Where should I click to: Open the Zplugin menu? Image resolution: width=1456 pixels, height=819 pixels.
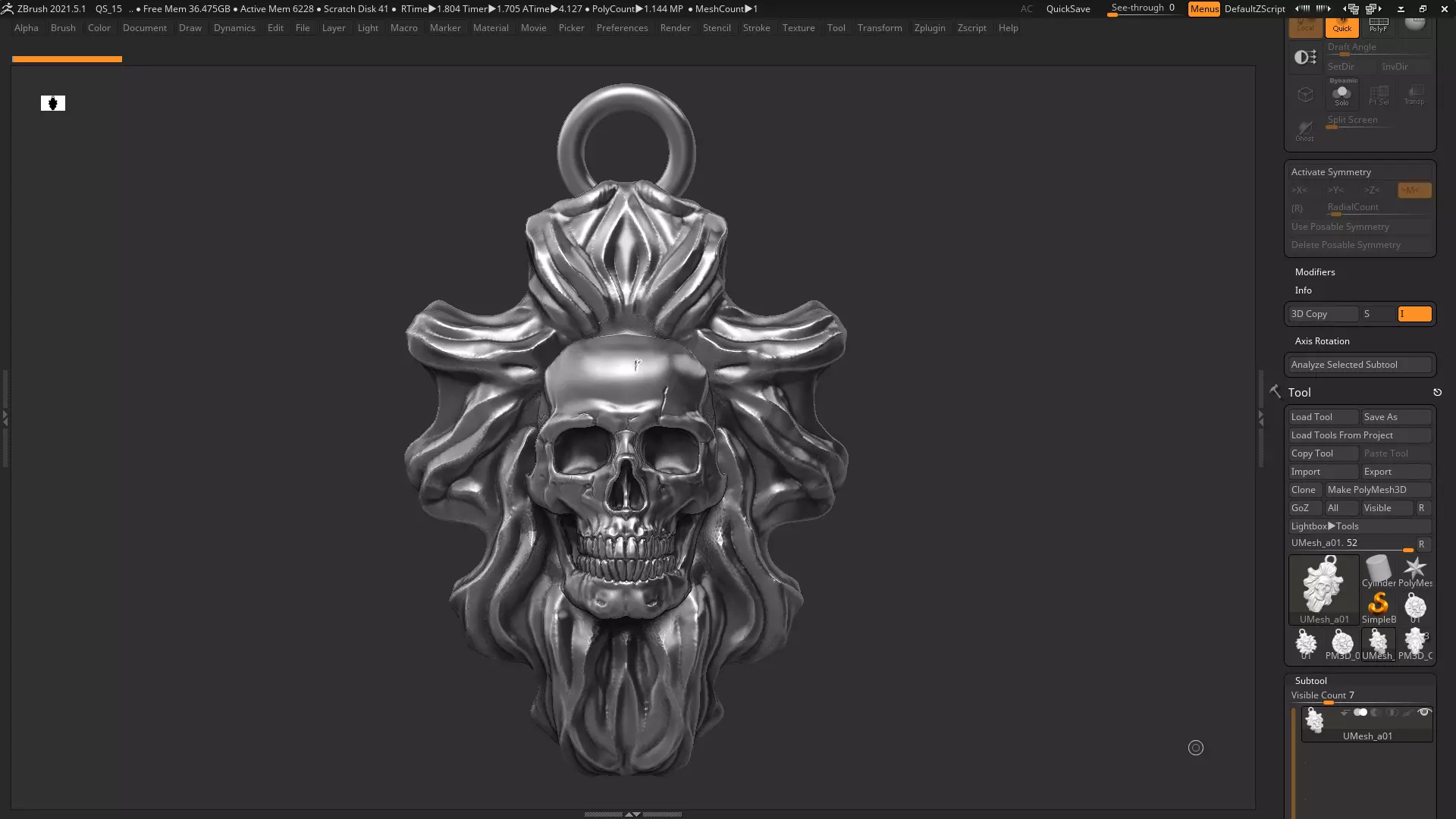click(930, 28)
